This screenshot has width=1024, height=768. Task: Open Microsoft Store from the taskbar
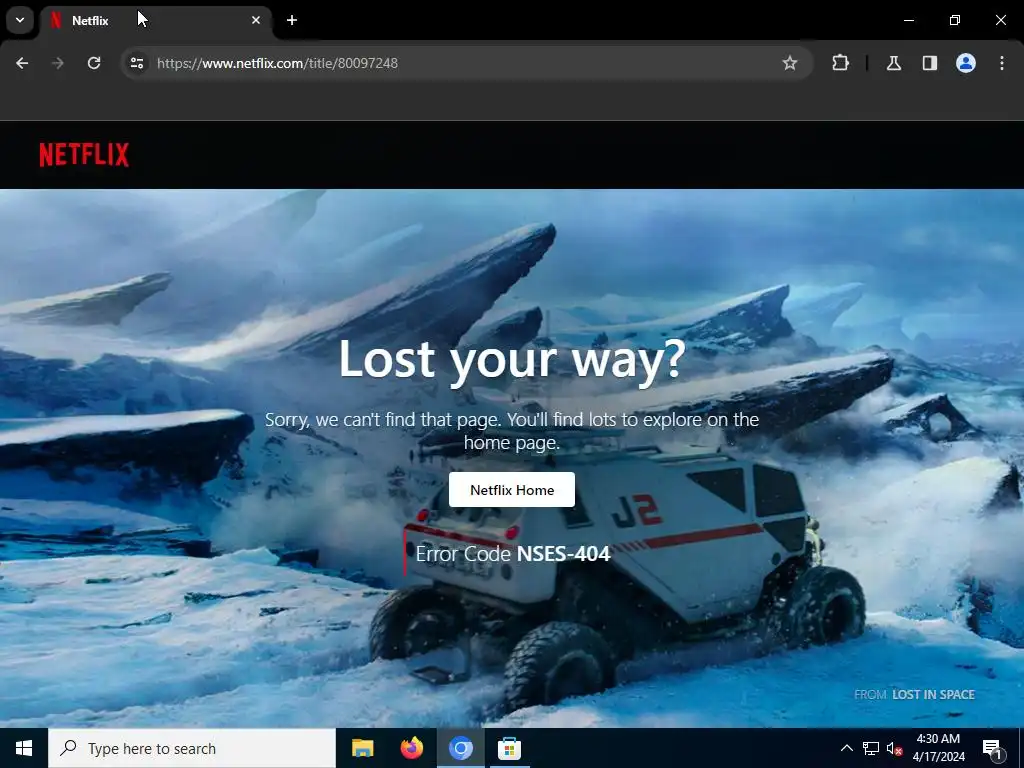pos(509,748)
